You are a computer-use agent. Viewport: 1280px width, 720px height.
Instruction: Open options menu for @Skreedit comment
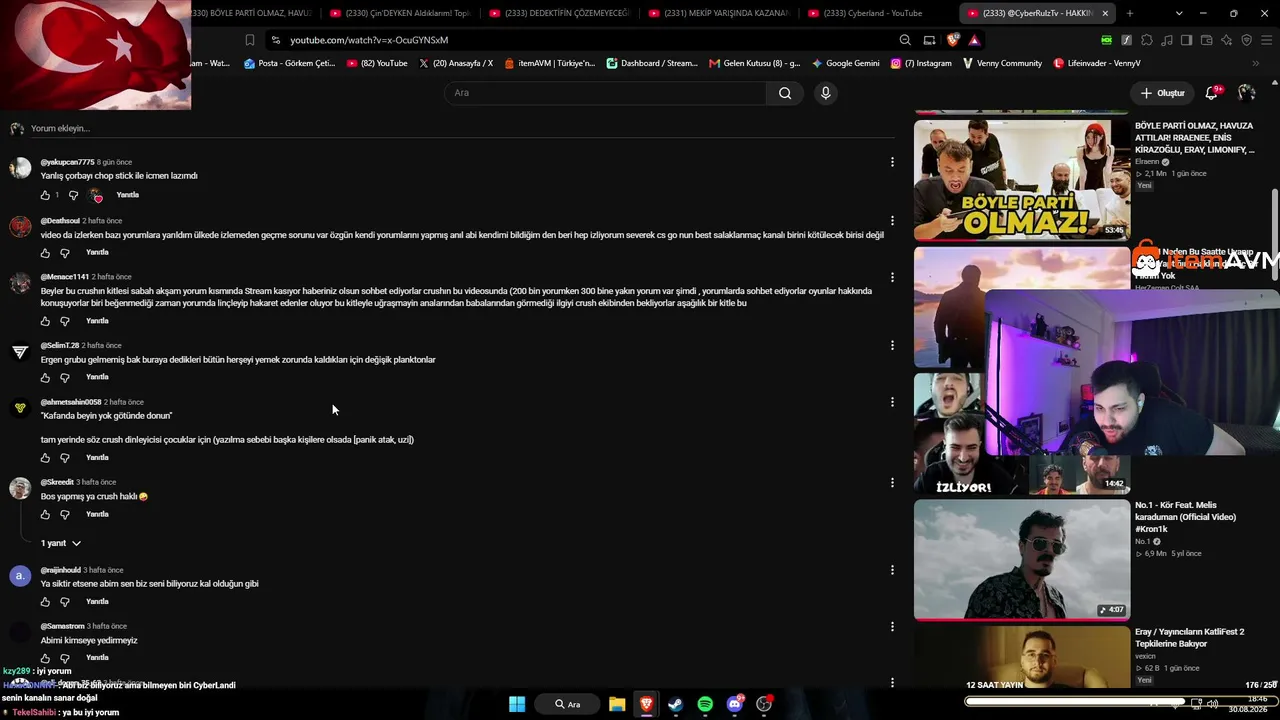point(892,483)
